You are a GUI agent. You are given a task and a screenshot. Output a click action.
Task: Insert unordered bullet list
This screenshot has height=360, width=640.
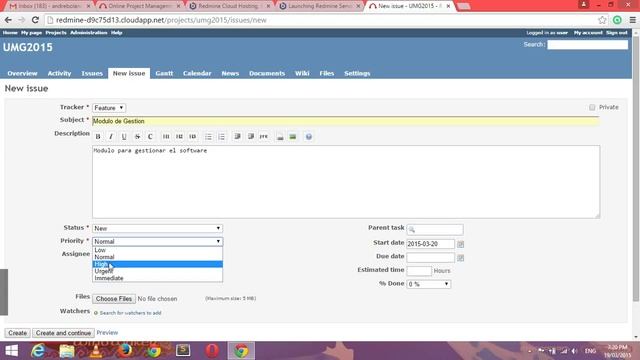208,137
